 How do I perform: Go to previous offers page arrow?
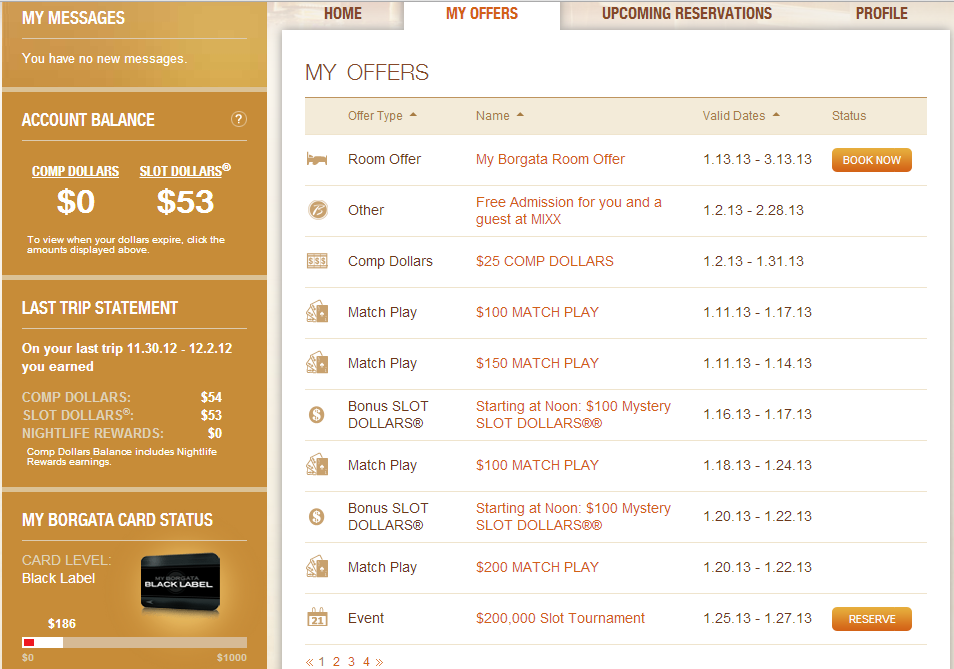[309, 662]
